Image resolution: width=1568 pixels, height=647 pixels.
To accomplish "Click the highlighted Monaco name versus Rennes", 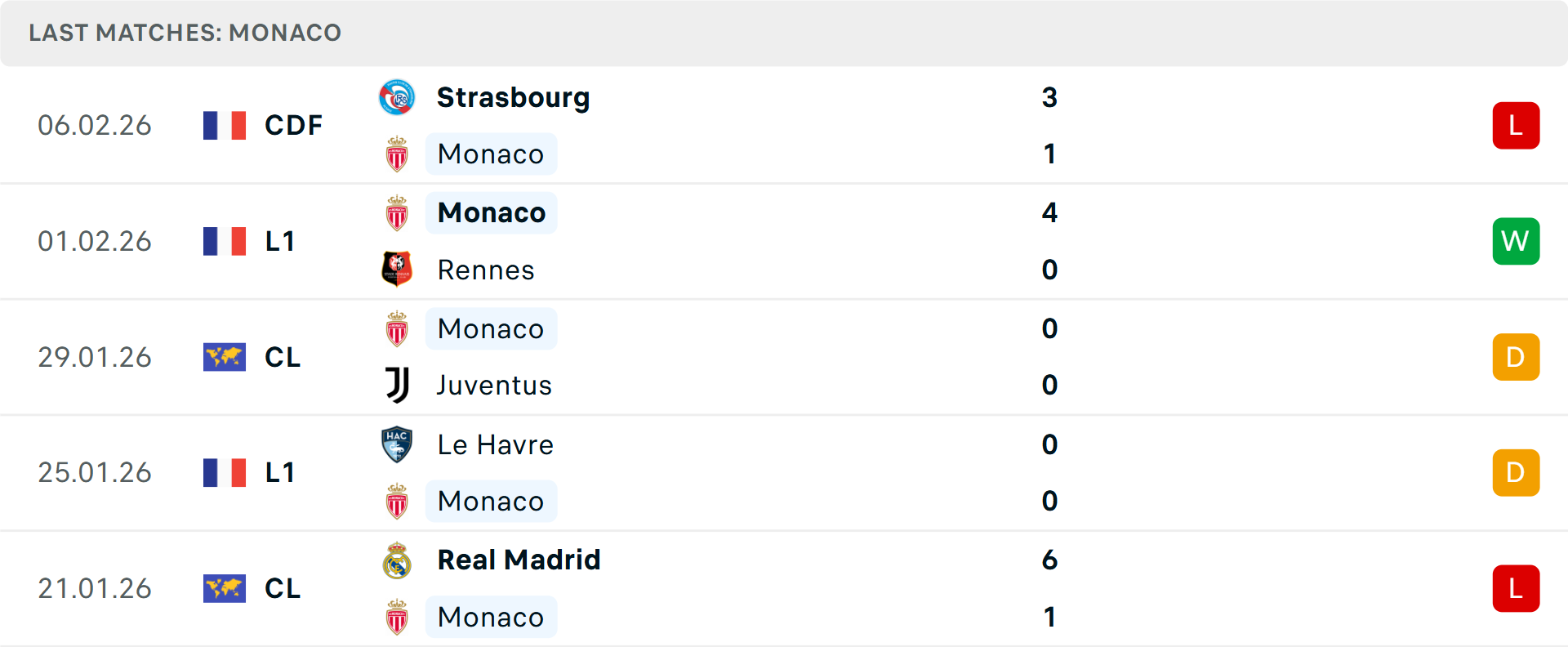I will pyautogui.click(x=492, y=213).
